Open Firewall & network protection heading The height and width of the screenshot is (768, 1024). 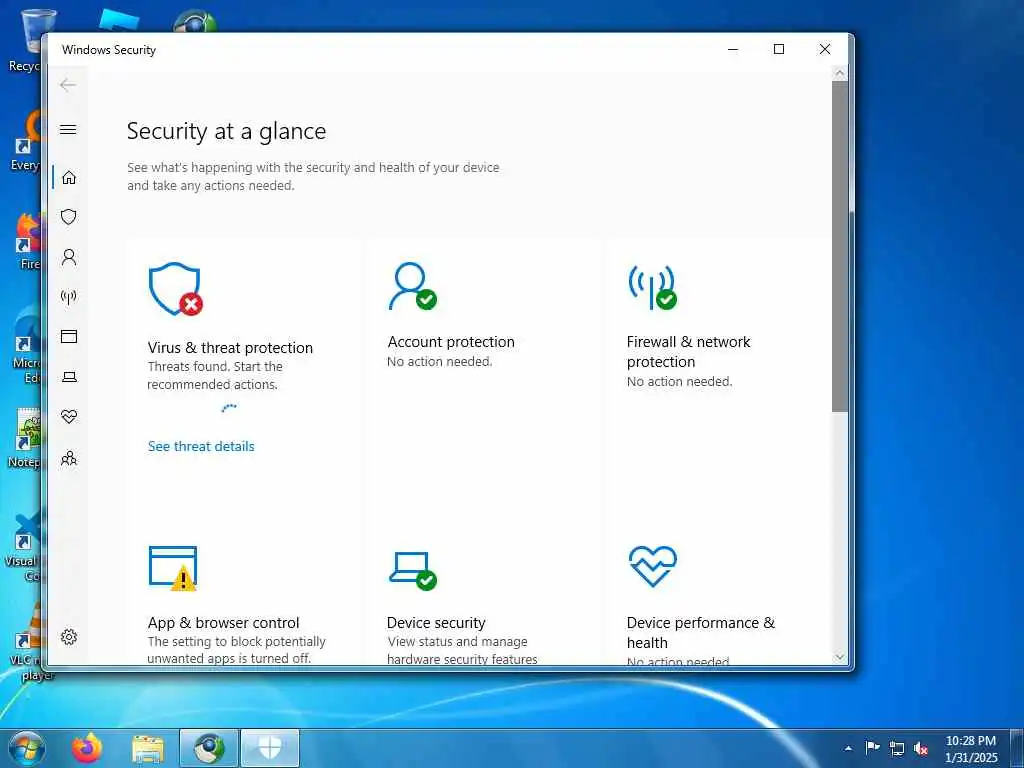coord(688,351)
